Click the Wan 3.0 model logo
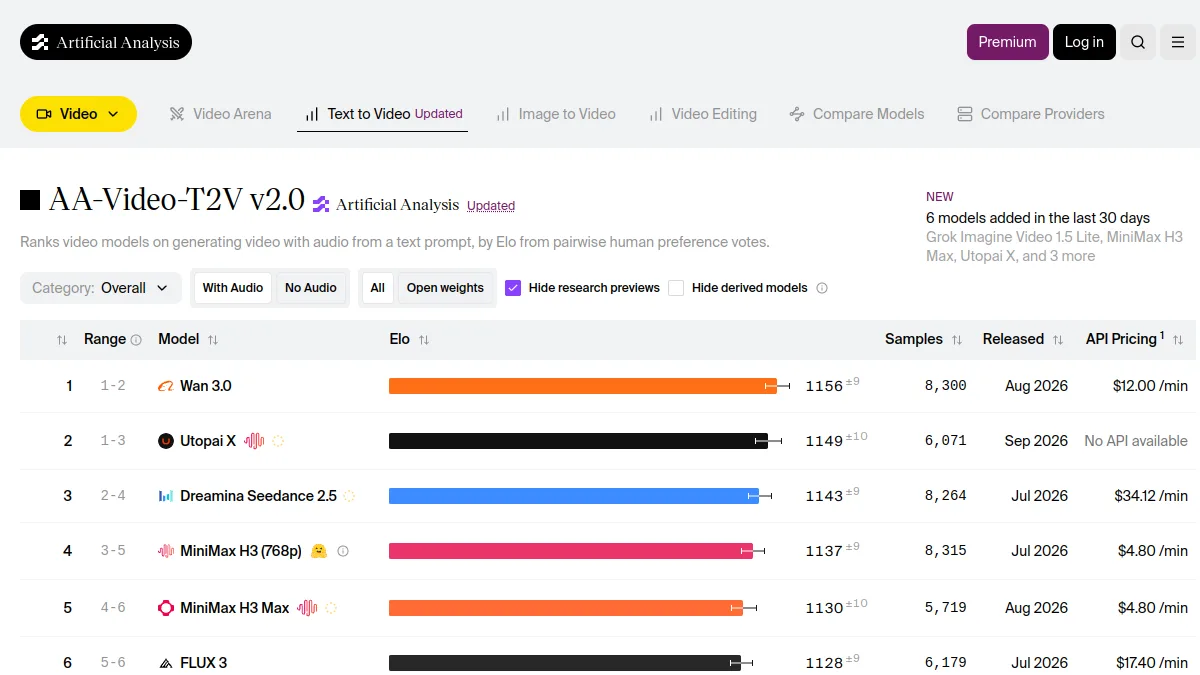1200x675 pixels. (166, 386)
